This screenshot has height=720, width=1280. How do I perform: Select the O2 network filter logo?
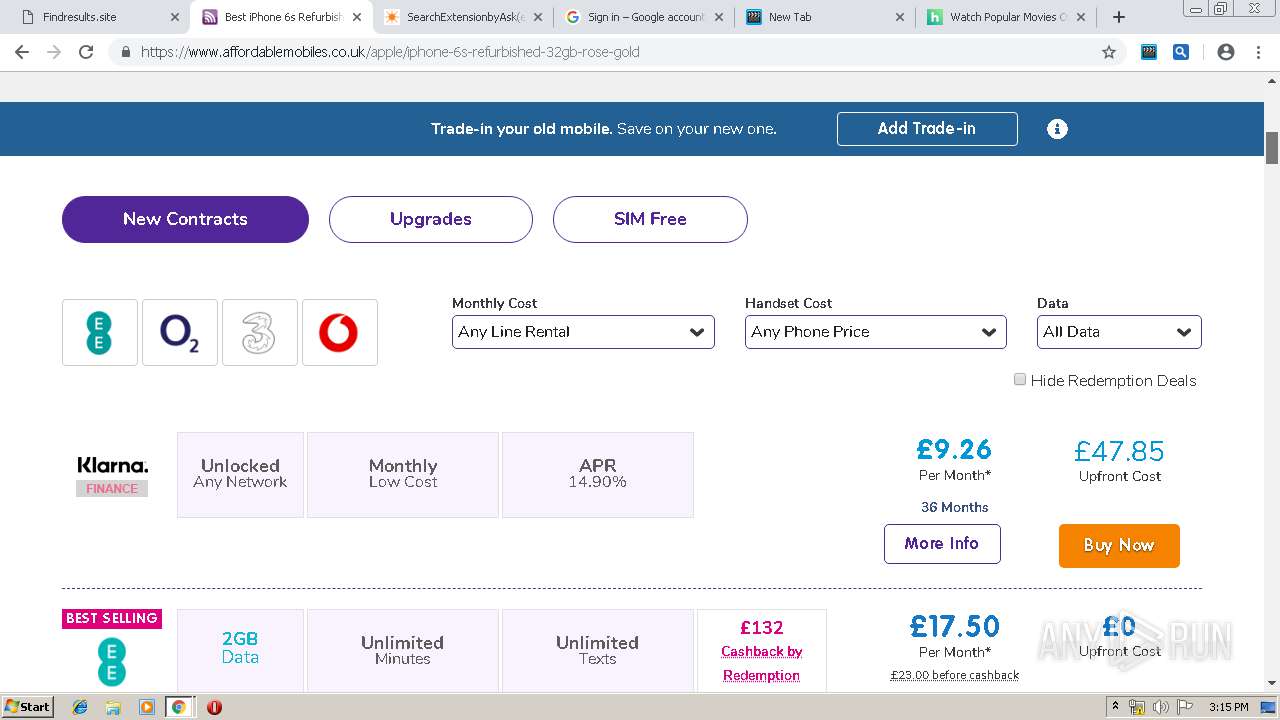[179, 333]
